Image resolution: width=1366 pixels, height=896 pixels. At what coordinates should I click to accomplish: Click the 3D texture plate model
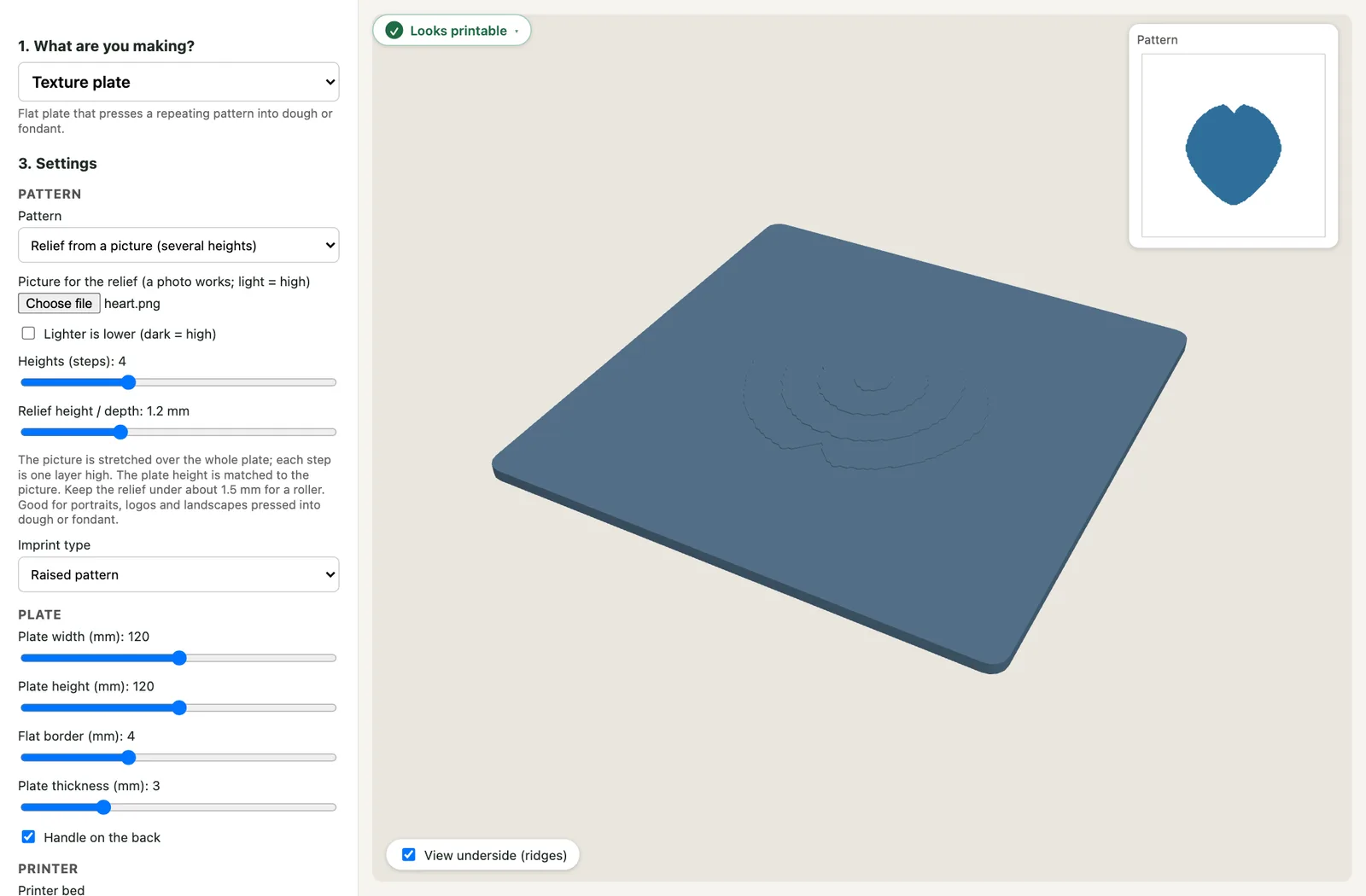tap(839, 448)
